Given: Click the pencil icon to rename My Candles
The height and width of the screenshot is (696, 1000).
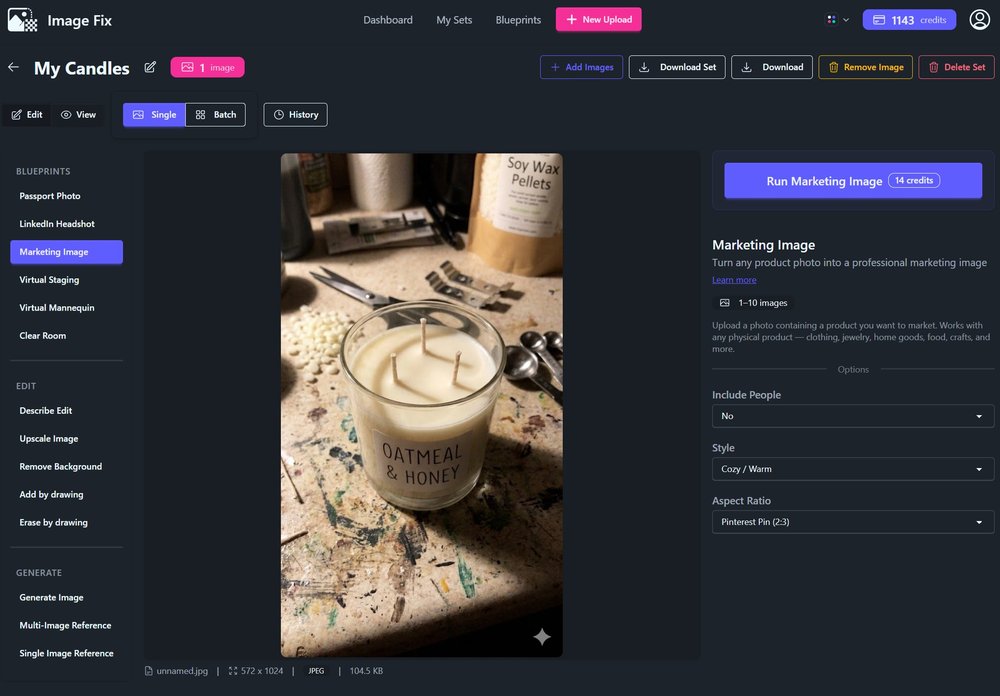Looking at the screenshot, I should coord(150,67).
